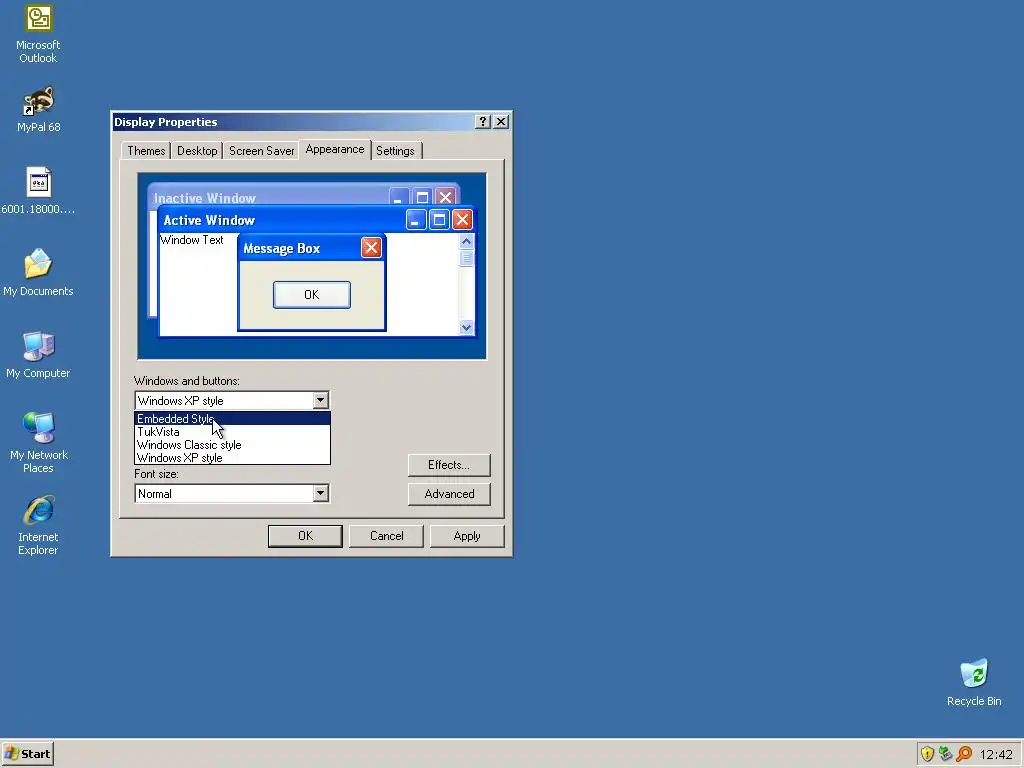Click the help question mark button in Display Properties
This screenshot has width=1024, height=768.
pos(482,121)
